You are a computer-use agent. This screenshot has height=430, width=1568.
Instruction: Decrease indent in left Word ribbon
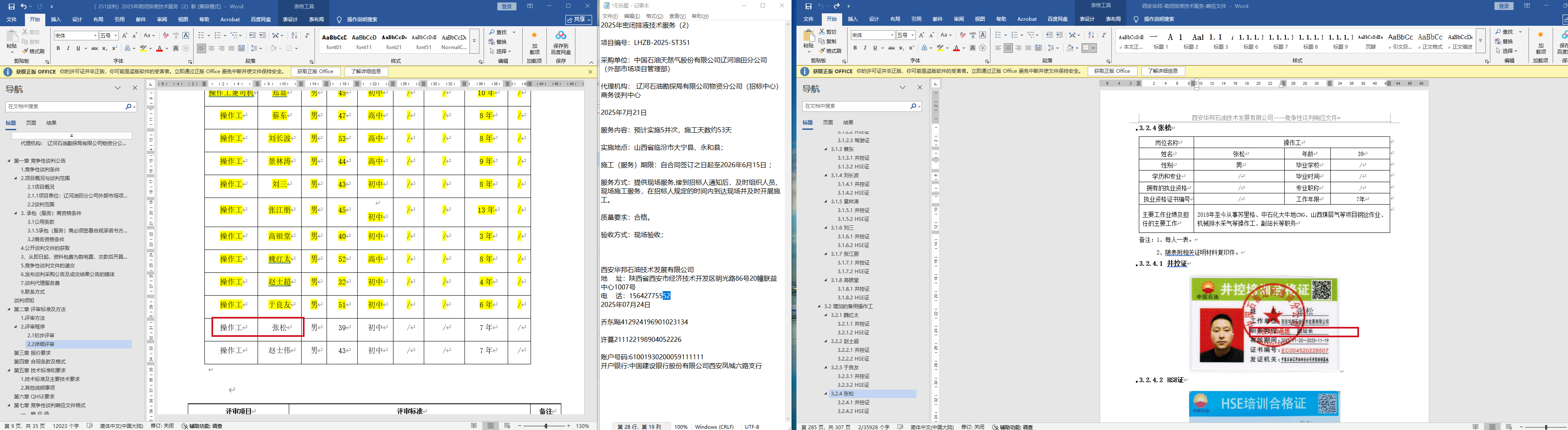253,35
